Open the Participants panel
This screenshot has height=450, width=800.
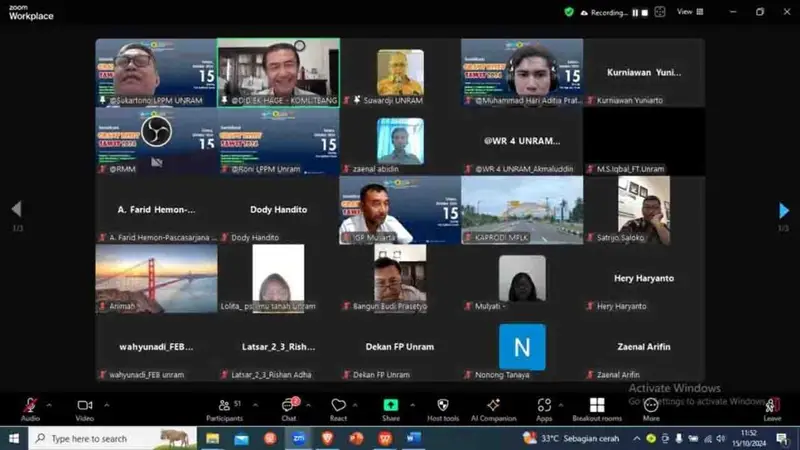(224, 408)
